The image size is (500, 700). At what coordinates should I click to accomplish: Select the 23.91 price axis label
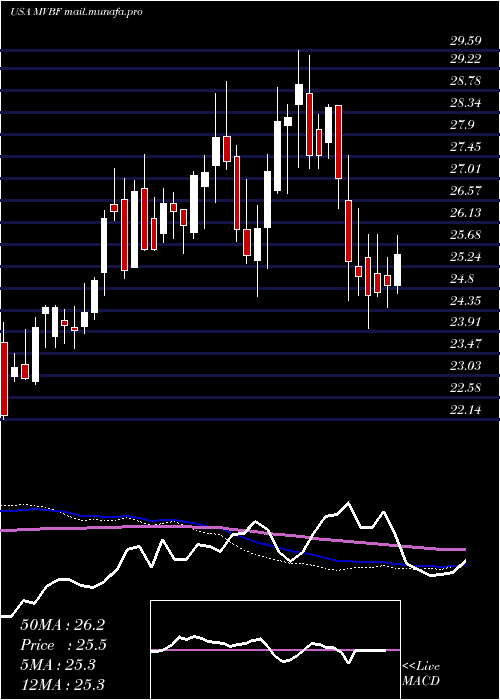(466, 322)
